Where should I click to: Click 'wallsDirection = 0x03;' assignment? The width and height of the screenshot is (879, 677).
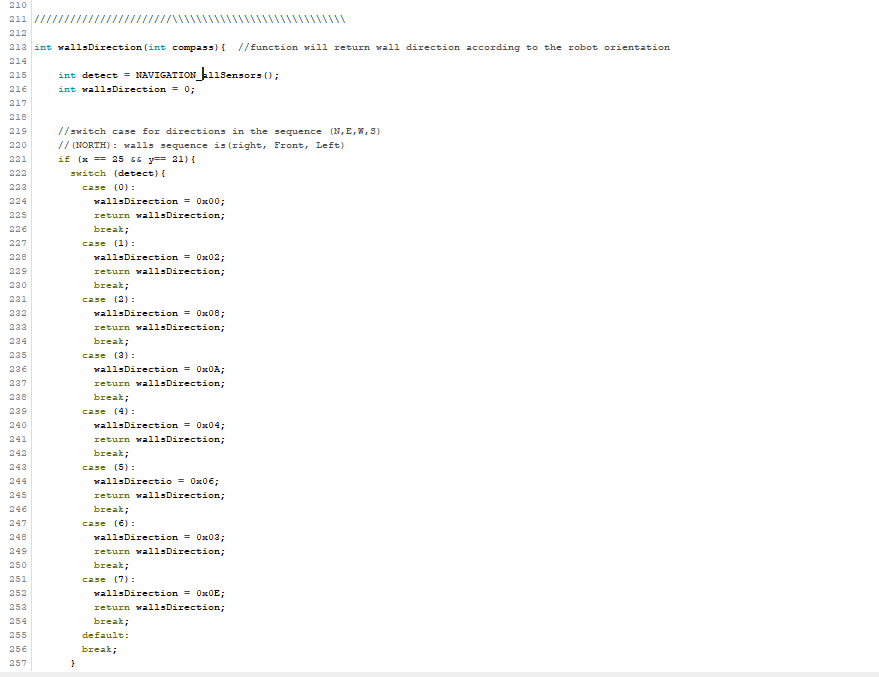(x=159, y=538)
